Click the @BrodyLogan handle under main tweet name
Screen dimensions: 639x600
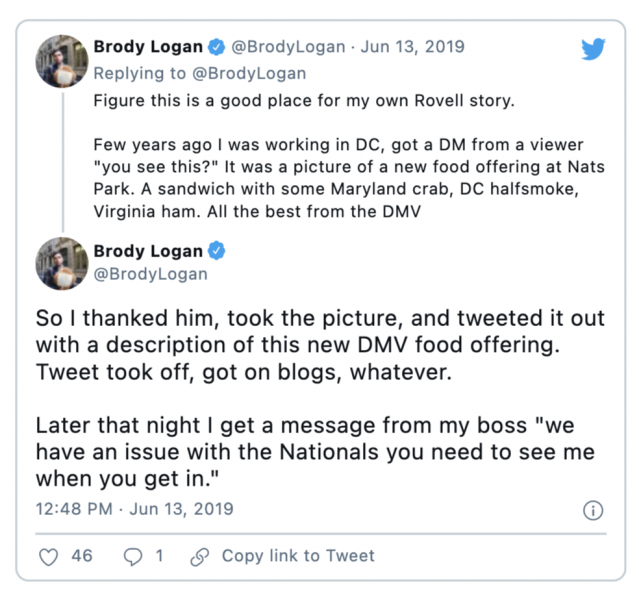(151, 274)
